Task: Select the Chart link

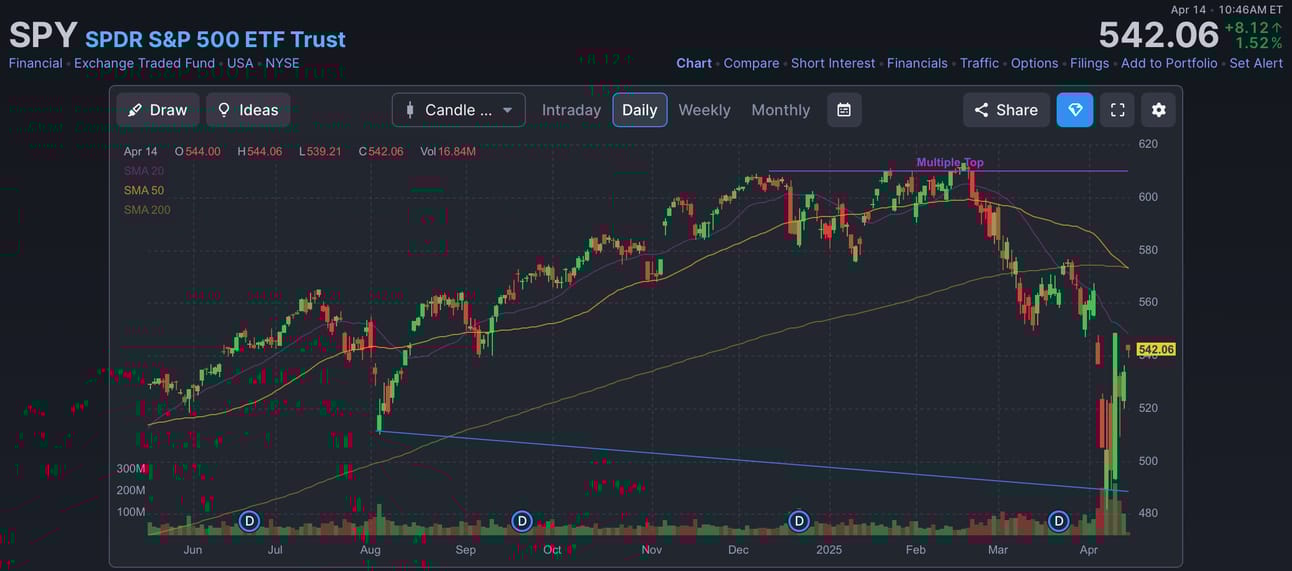Action: (694, 63)
